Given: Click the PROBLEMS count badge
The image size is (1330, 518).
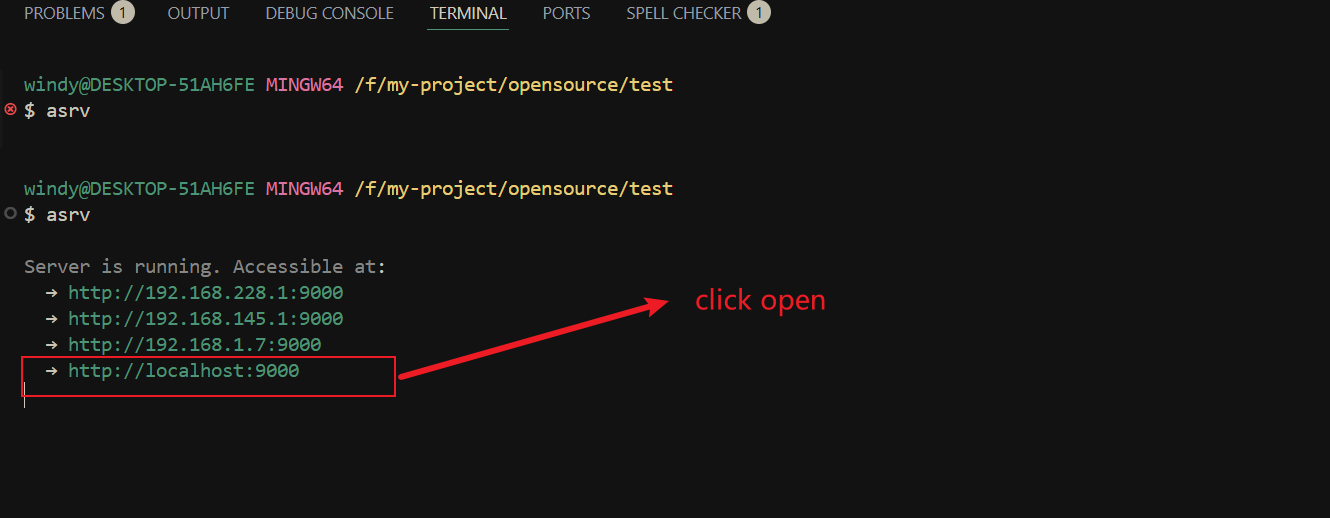Looking at the screenshot, I should 123,13.
